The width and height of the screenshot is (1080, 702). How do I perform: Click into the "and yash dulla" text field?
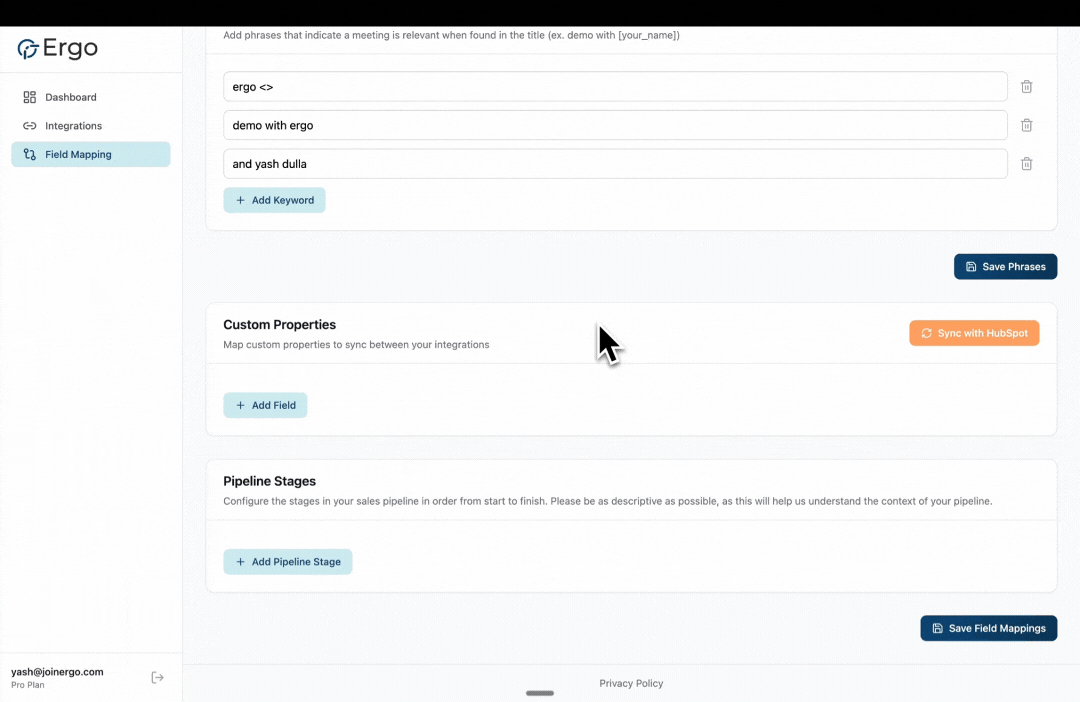point(615,164)
